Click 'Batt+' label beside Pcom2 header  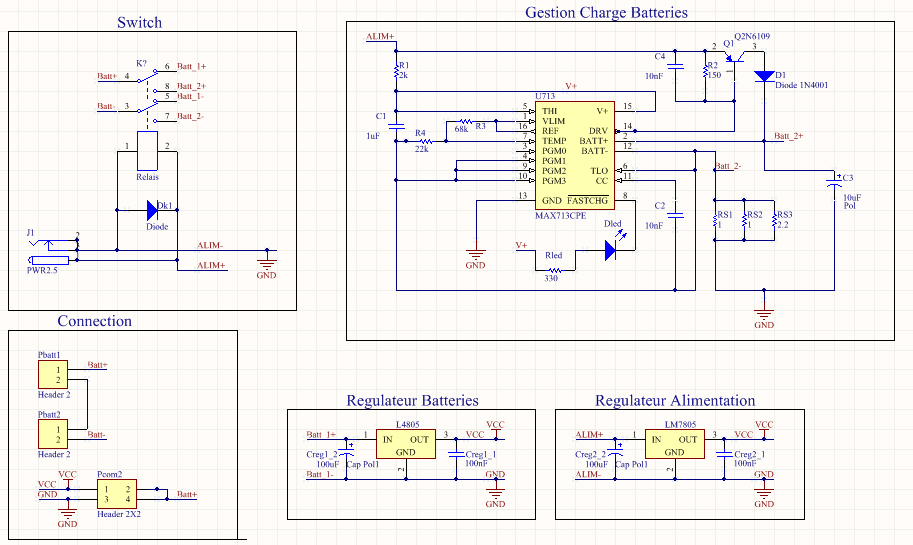coord(187,494)
